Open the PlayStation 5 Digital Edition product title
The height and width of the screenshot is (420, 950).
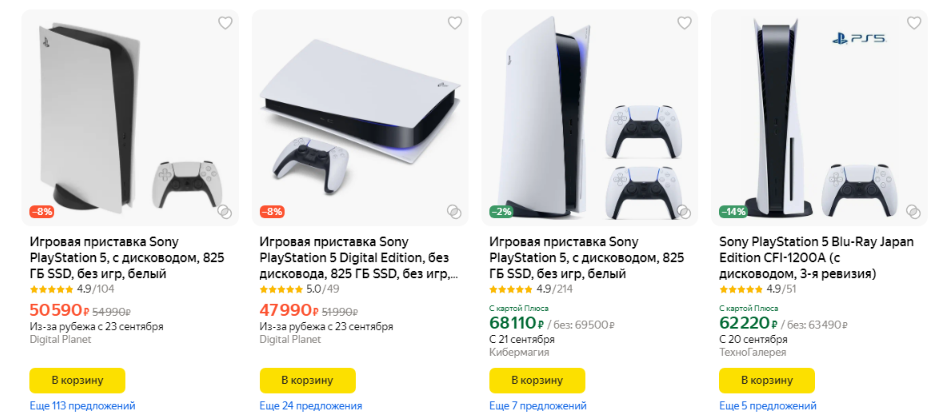(358, 257)
